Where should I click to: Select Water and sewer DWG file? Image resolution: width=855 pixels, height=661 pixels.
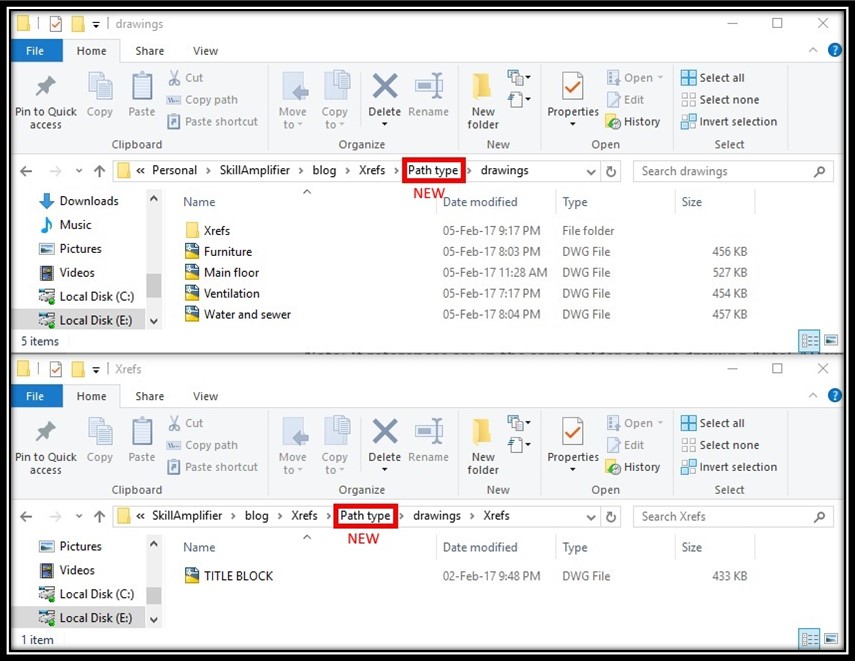pos(466,314)
